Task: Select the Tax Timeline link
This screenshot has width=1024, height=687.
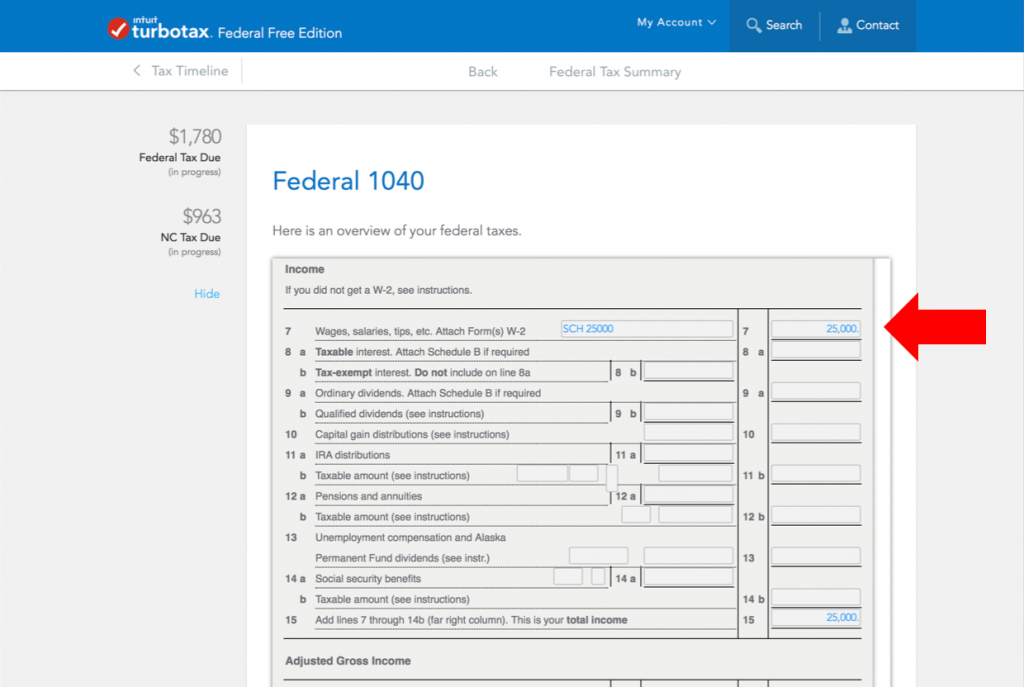Action: click(x=189, y=71)
